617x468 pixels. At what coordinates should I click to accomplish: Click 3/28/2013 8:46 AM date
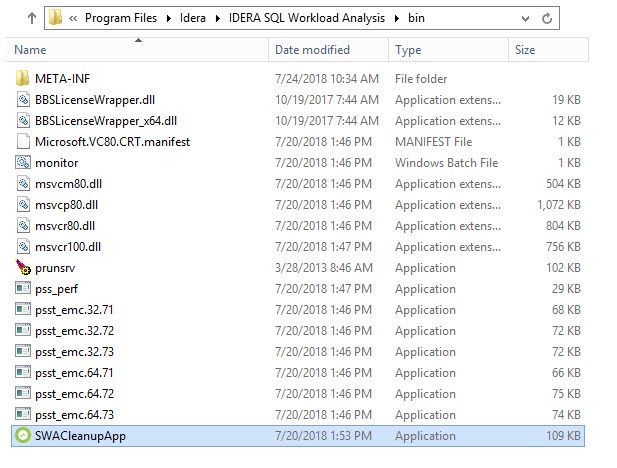coord(323,268)
